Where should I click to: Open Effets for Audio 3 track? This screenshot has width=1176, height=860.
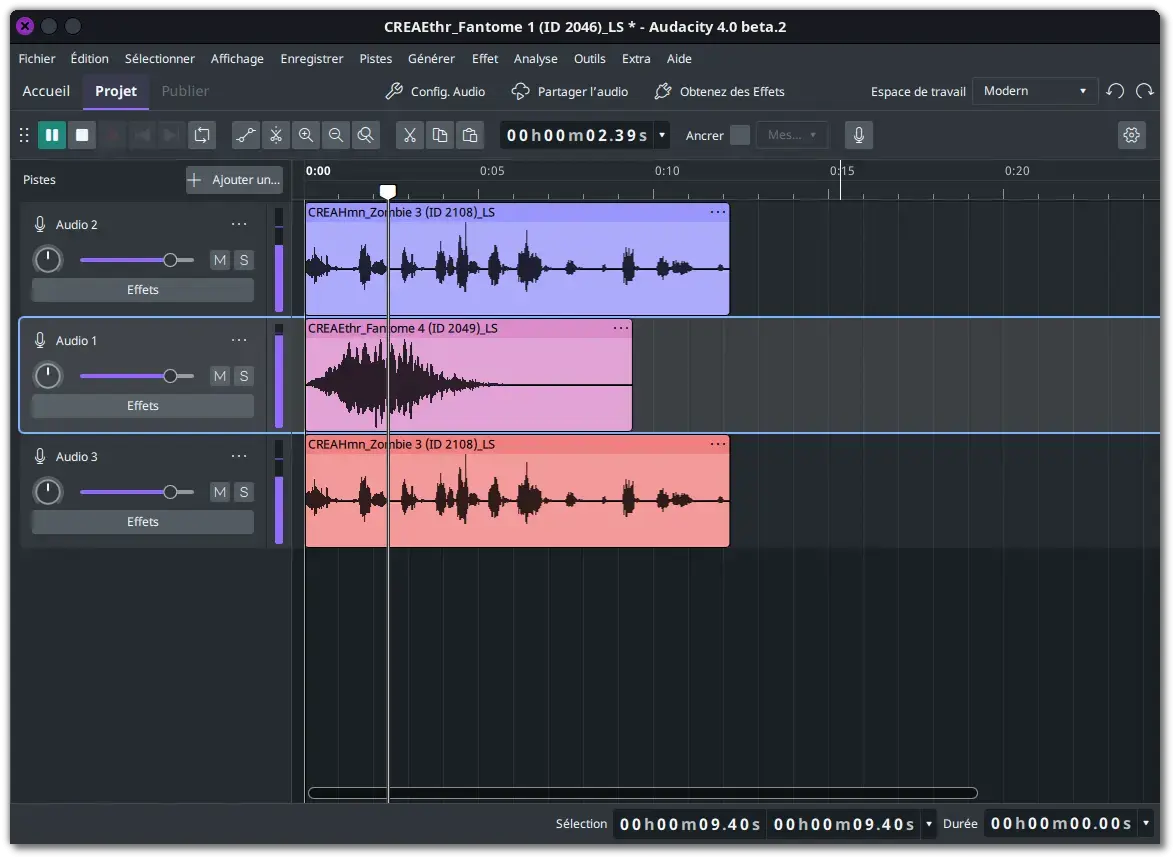pos(142,523)
